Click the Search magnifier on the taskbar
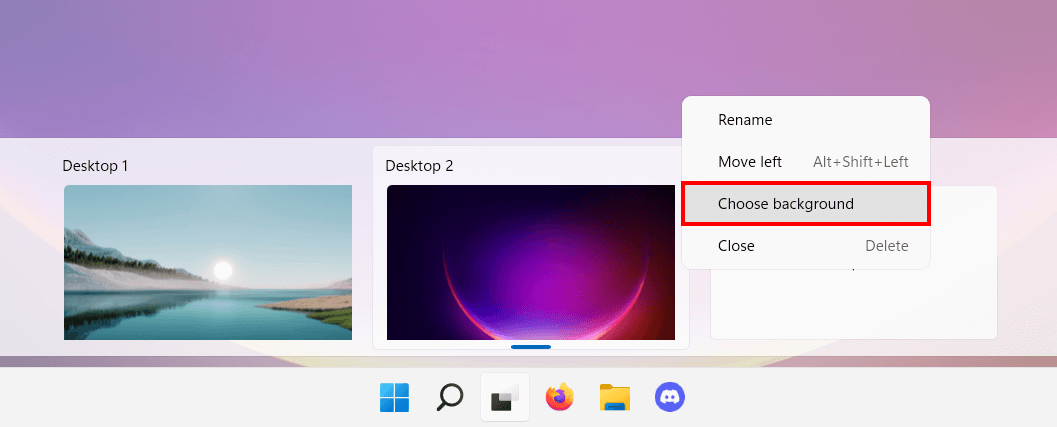1057x427 pixels. pos(450,398)
